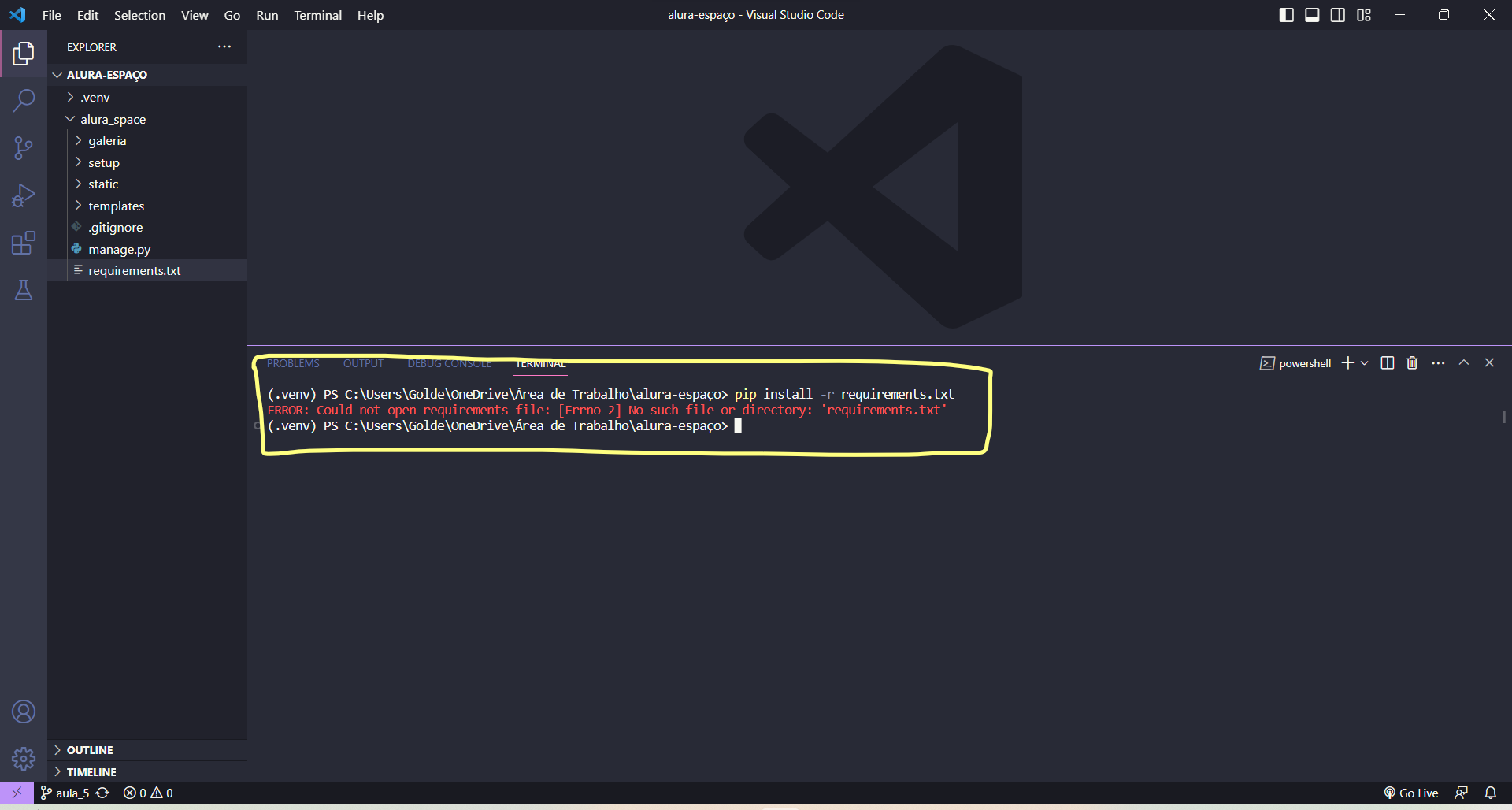Screen dimensions: 1512x810
Task: Click the Explorer more actions ellipsis
Action: 224,47
